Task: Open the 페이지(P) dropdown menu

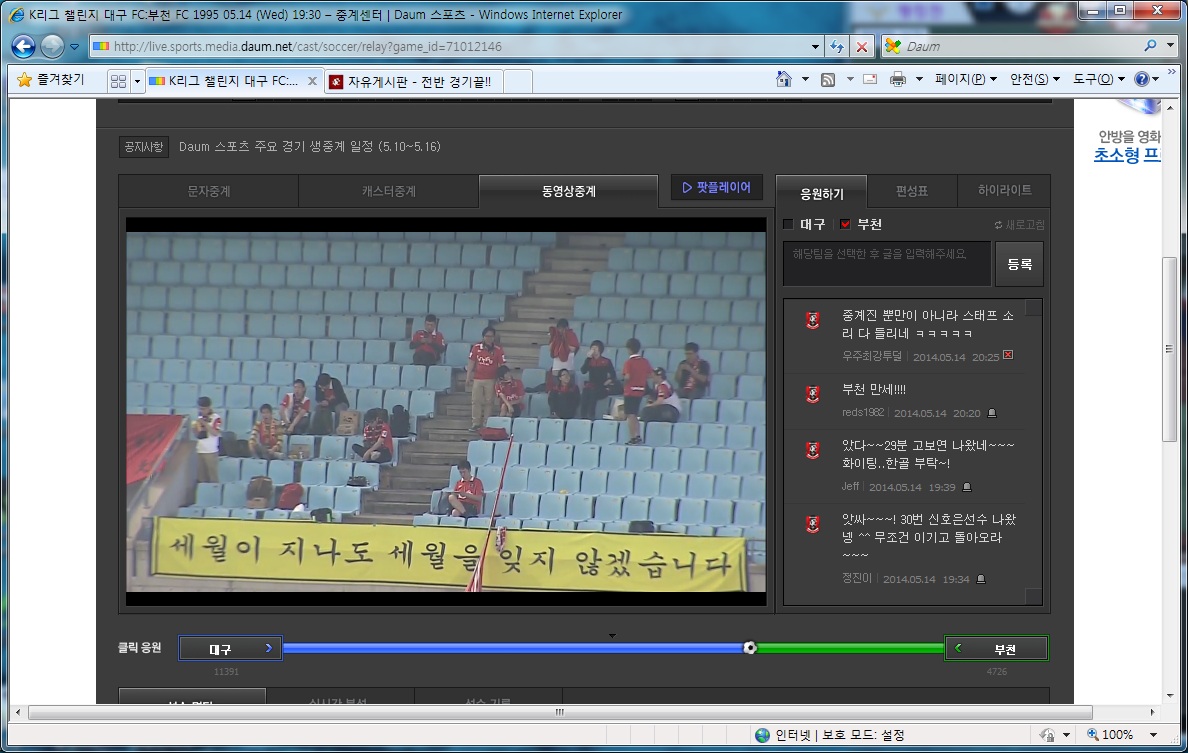Action: [965, 80]
